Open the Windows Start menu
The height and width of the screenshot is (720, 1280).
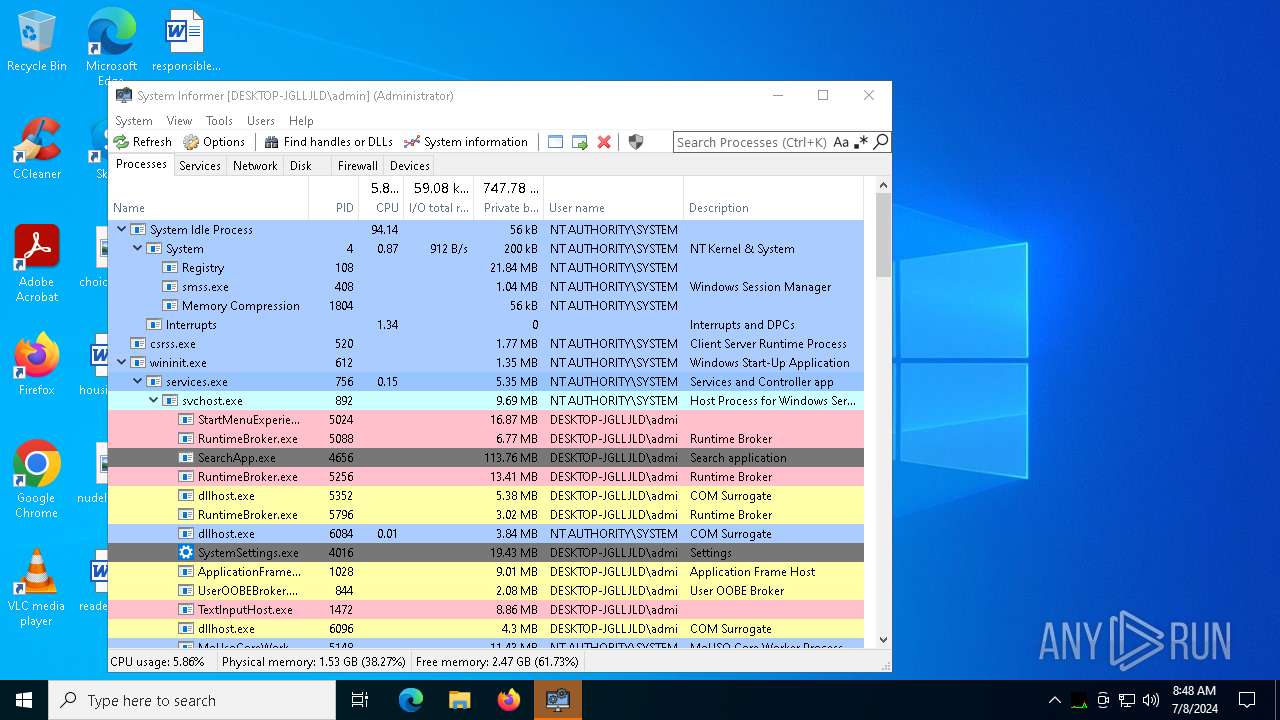pos(24,700)
